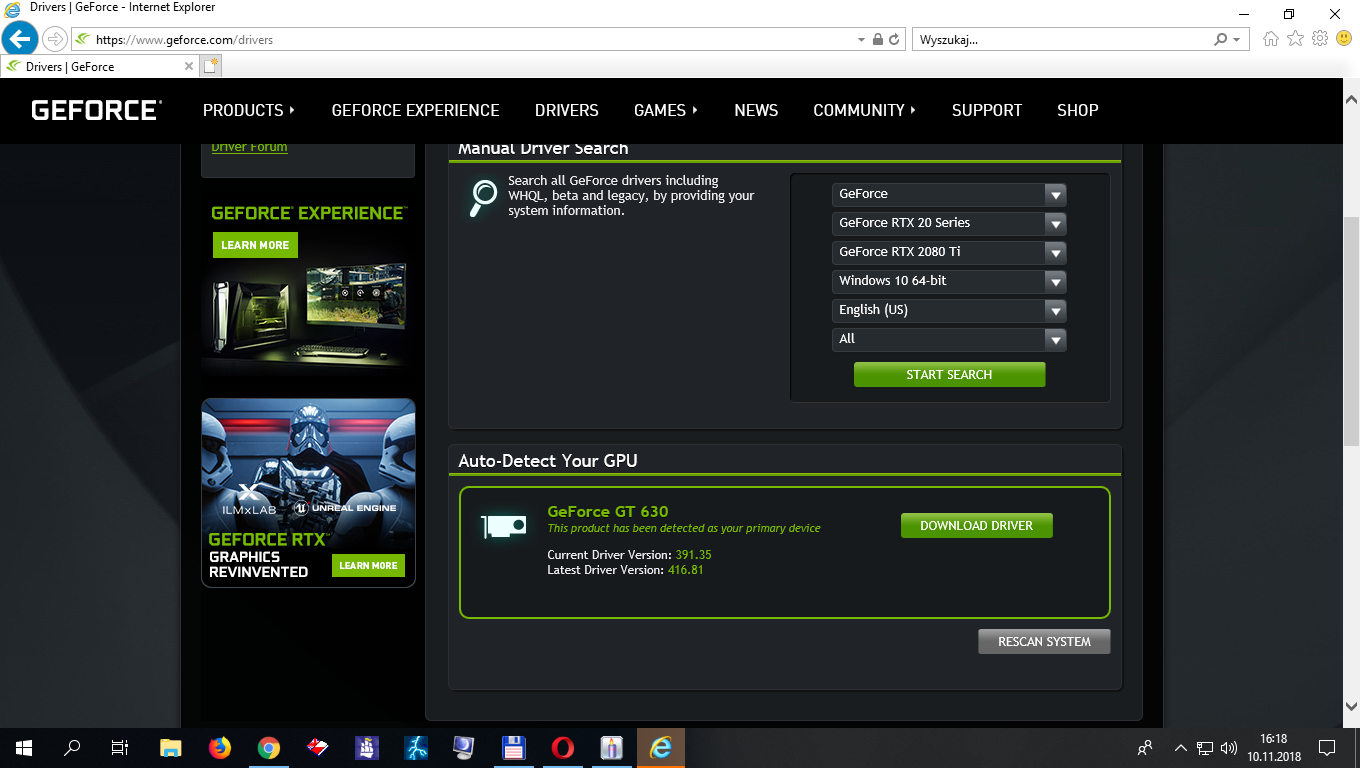Open the Driver Forum link
Screen dimensions: 1360x768
point(249,147)
